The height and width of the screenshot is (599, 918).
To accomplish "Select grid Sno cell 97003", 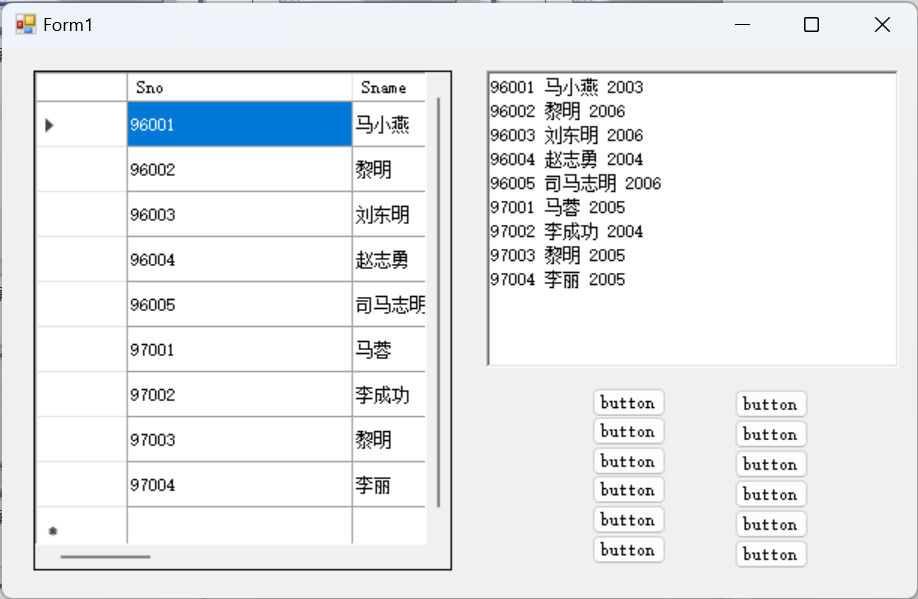I will coord(239,440).
